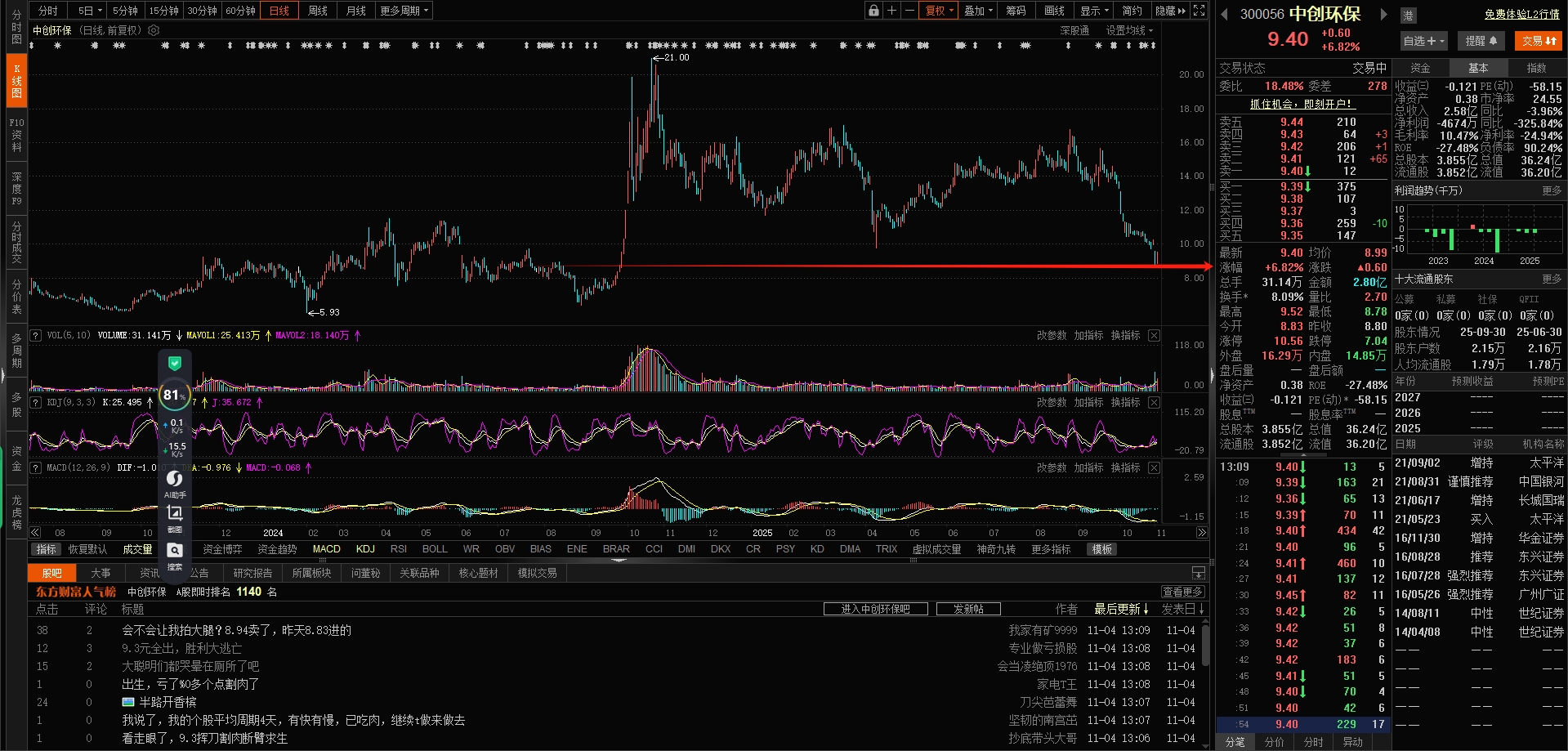Open fullscreen mode with the expand icon
The width and height of the screenshot is (1568, 751).
click(x=1199, y=11)
